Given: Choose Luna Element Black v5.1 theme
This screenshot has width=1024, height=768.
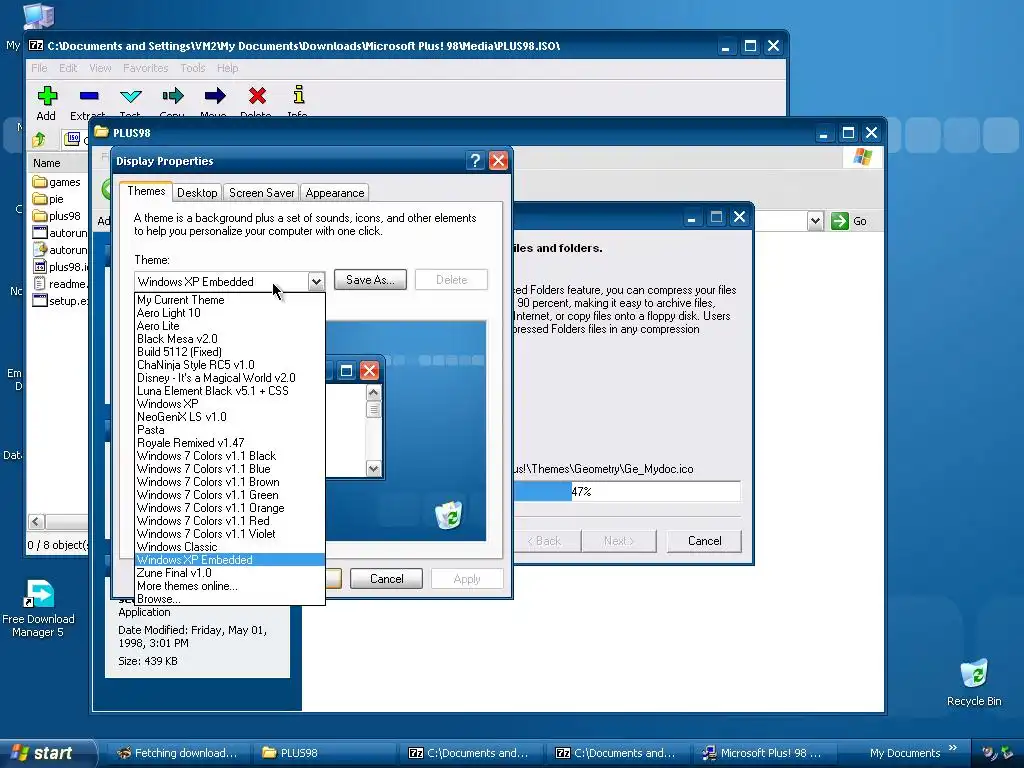Looking at the screenshot, I should pos(229,391).
